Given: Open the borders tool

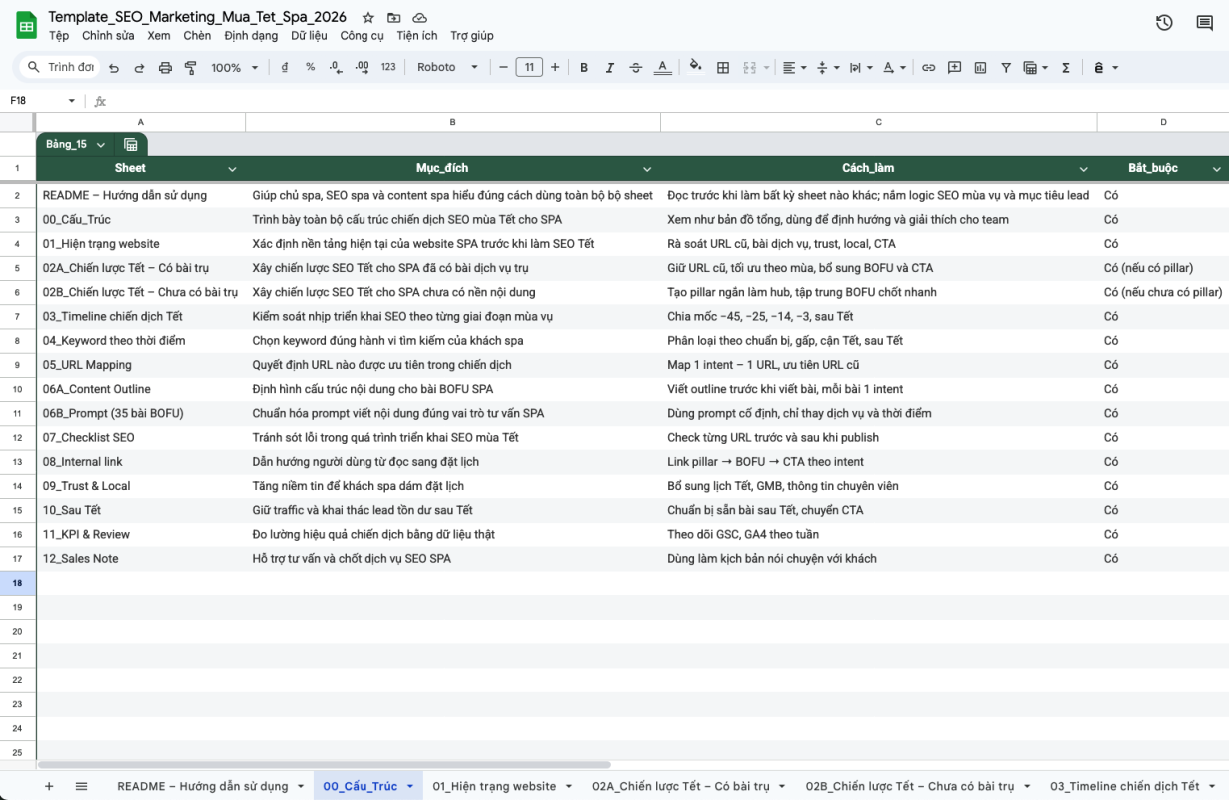Looking at the screenshot, I should pos(723,67).
